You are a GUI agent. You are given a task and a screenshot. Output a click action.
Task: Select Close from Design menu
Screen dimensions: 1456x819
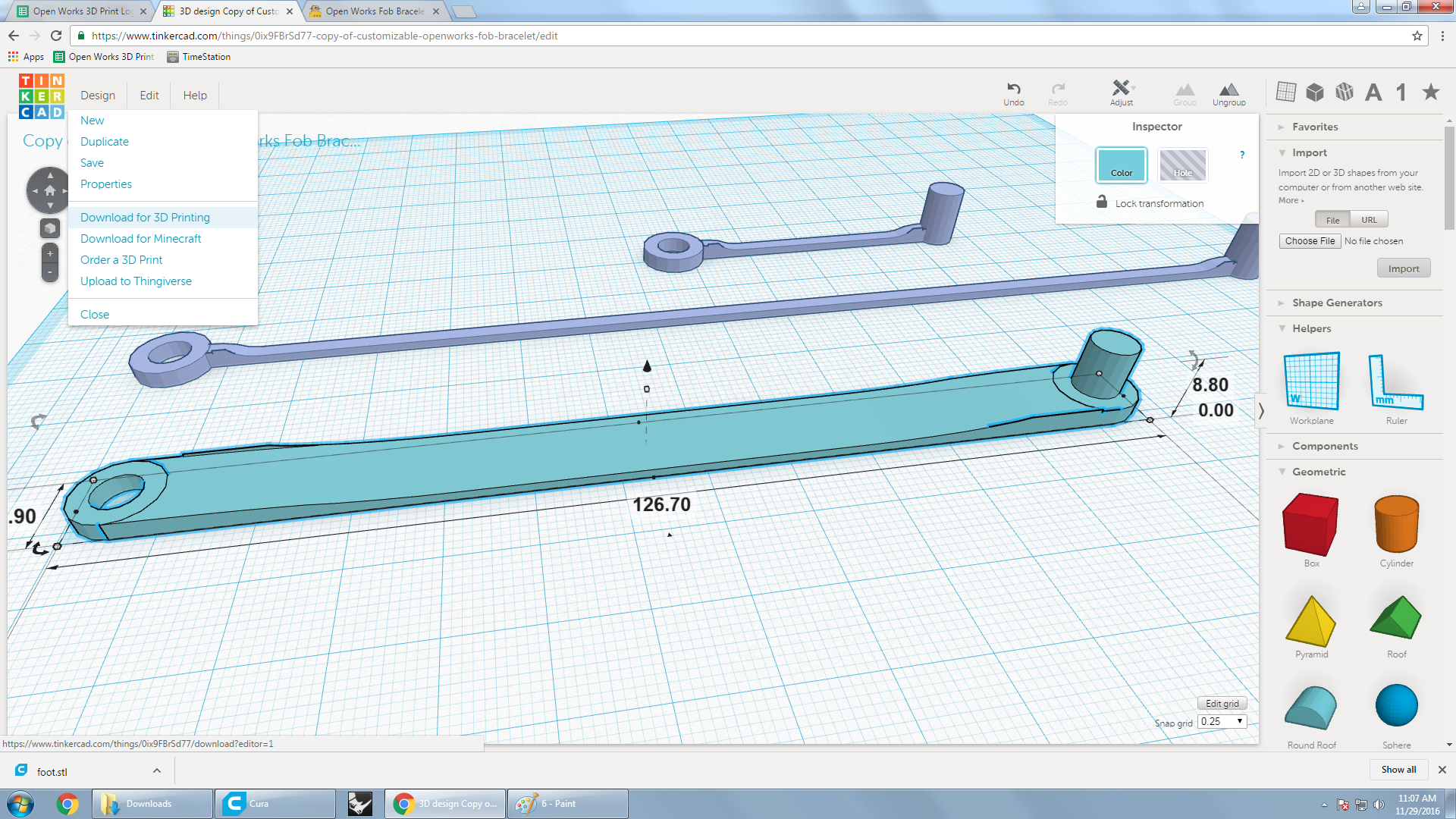[x=163, y=315]
